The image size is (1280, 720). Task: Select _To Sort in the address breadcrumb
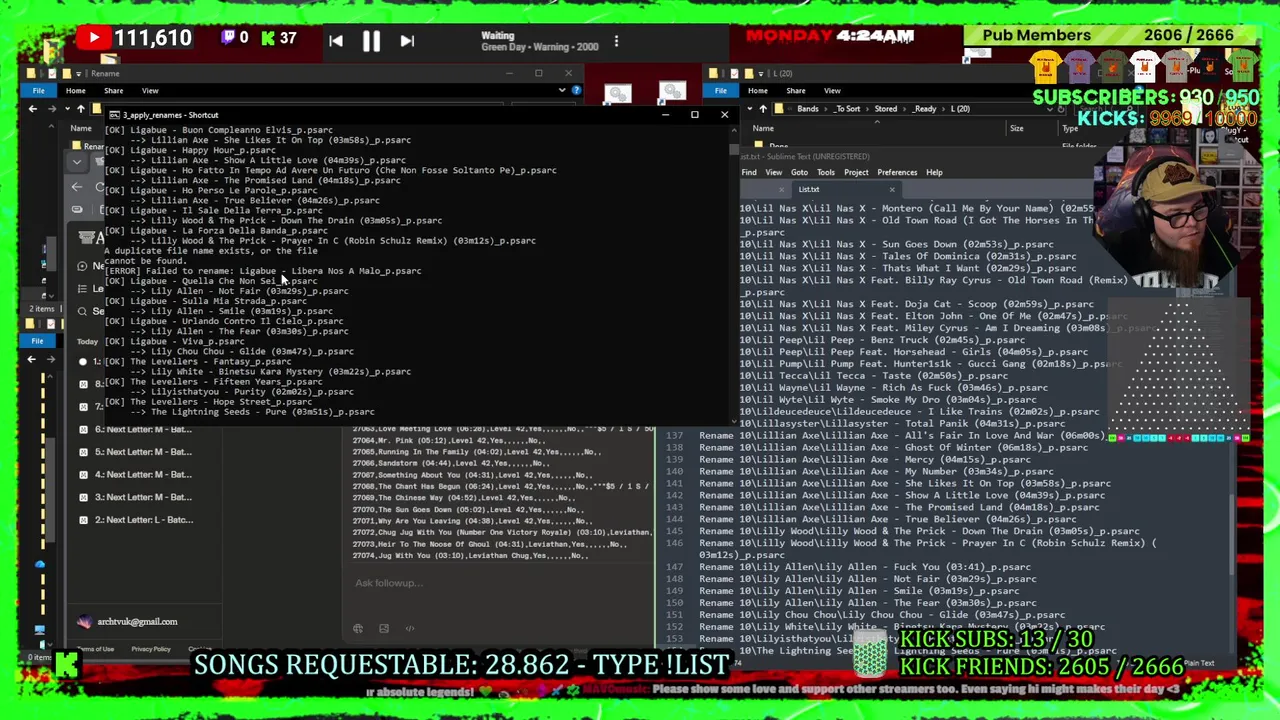(847, 108)
